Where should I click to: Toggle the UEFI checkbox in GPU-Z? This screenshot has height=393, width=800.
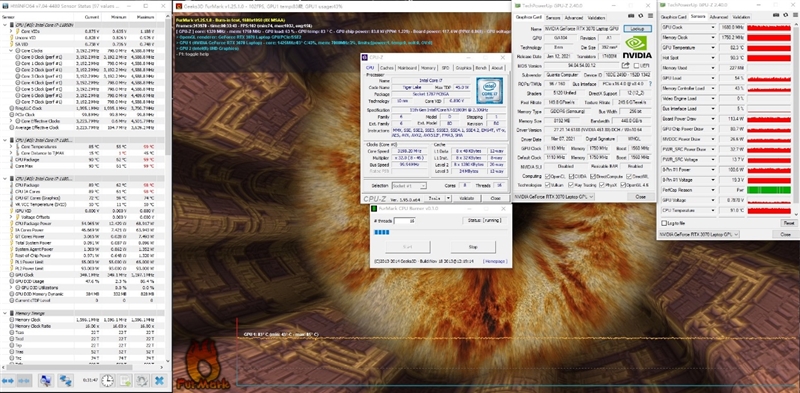point(636,66)
